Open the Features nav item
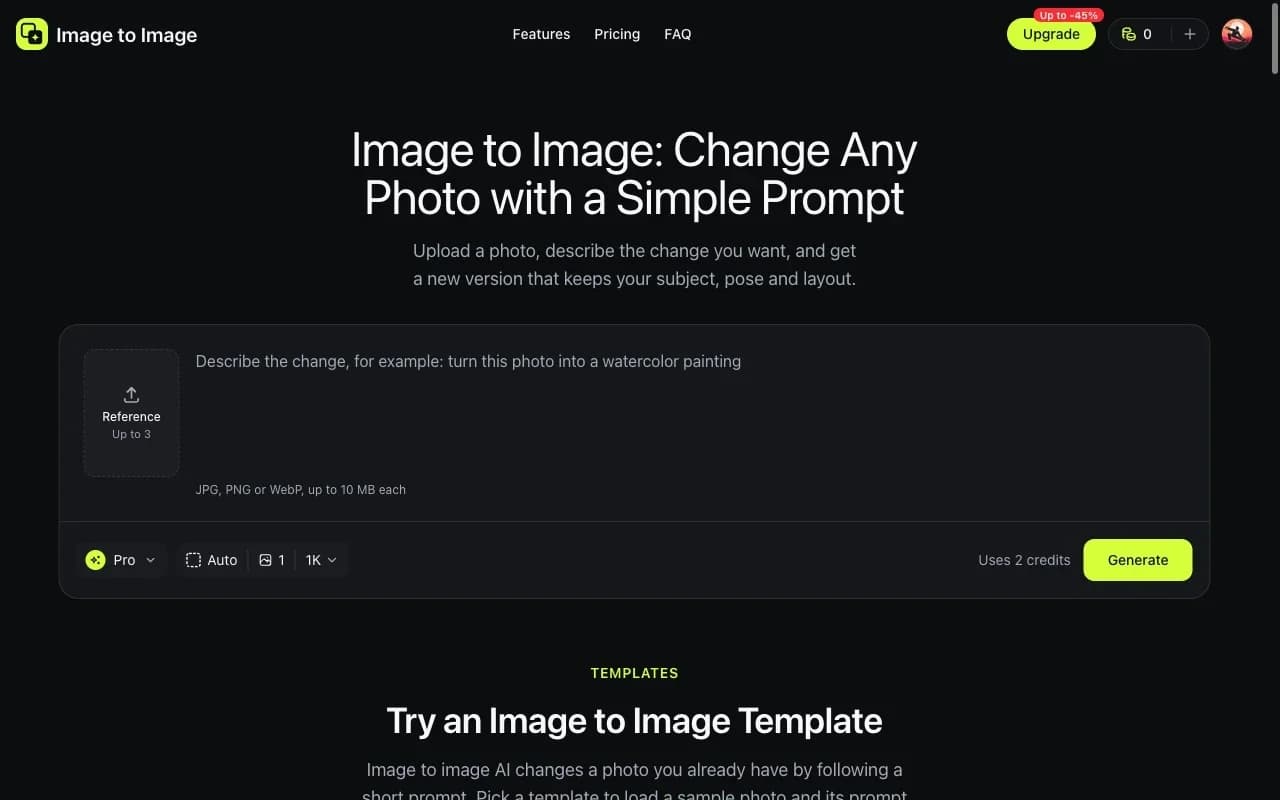 [541, 34]
